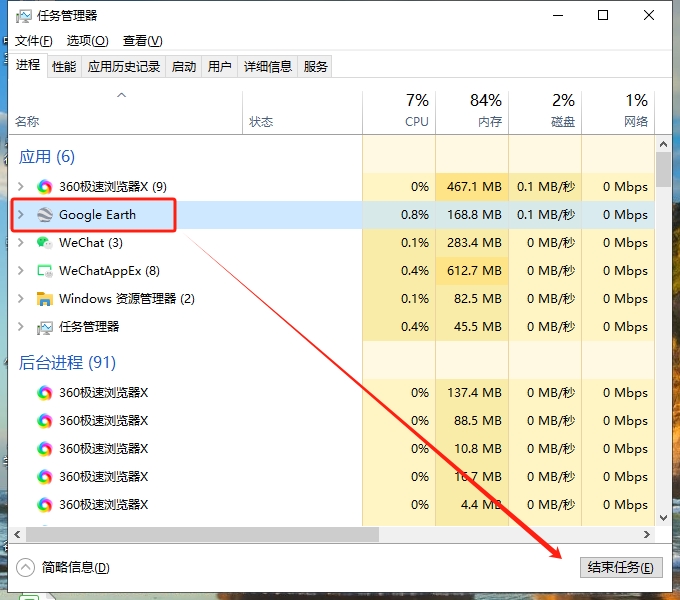This screenshot has height=600, width=680.
Task: Expand the 360极速浏览器X (9) group
Action: pyautogui.click(x=20, y=186)
